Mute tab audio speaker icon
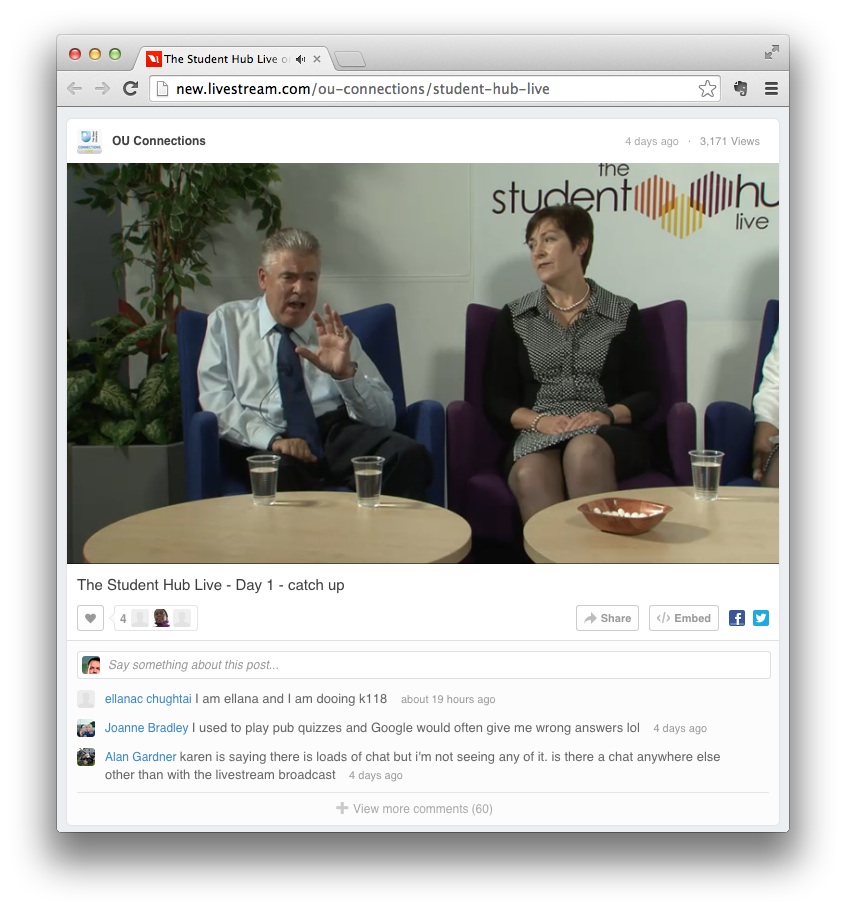This screenshot has width=846, height=911. click(x=300, y=59)
